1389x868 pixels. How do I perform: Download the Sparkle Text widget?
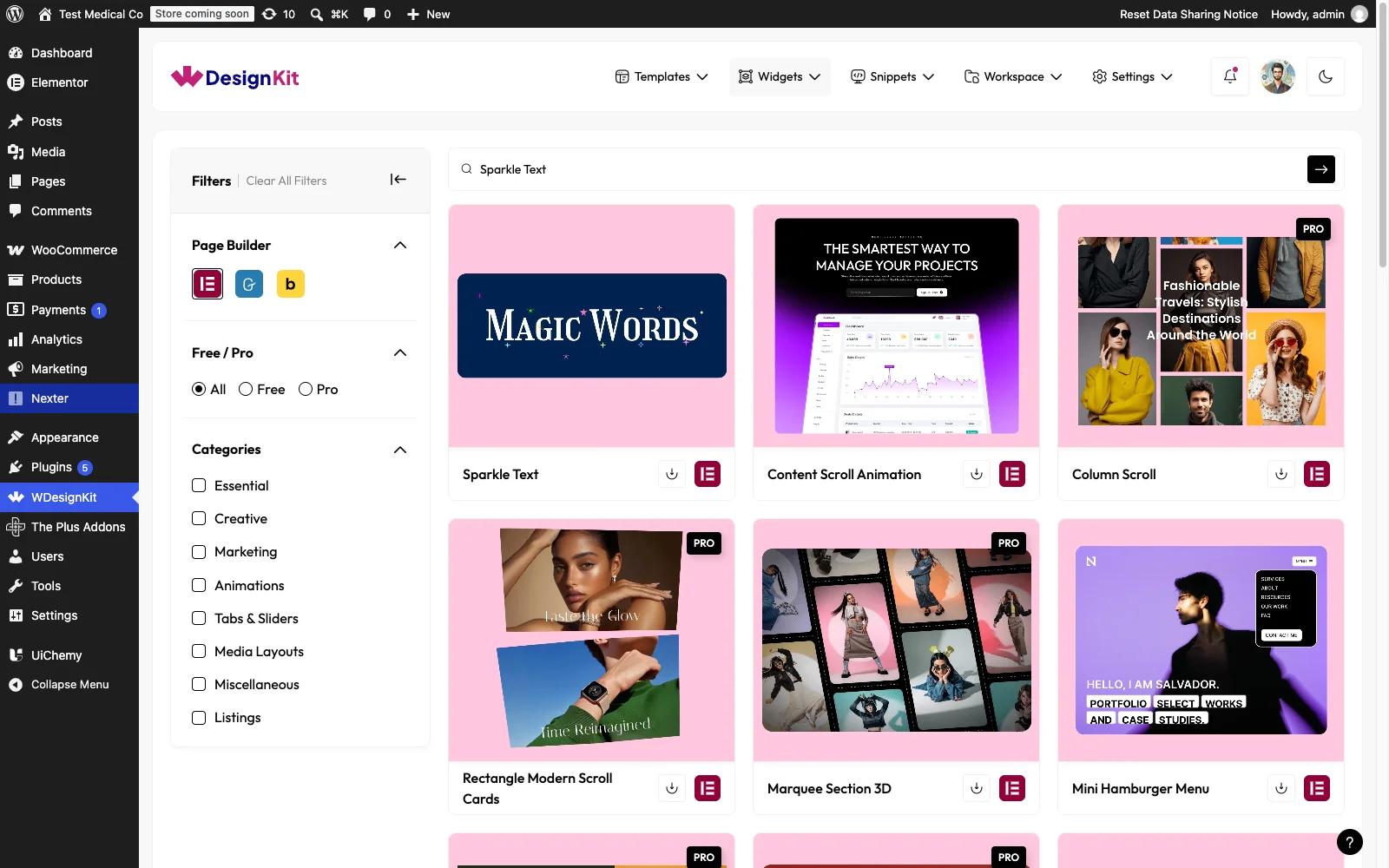point(672,474)
